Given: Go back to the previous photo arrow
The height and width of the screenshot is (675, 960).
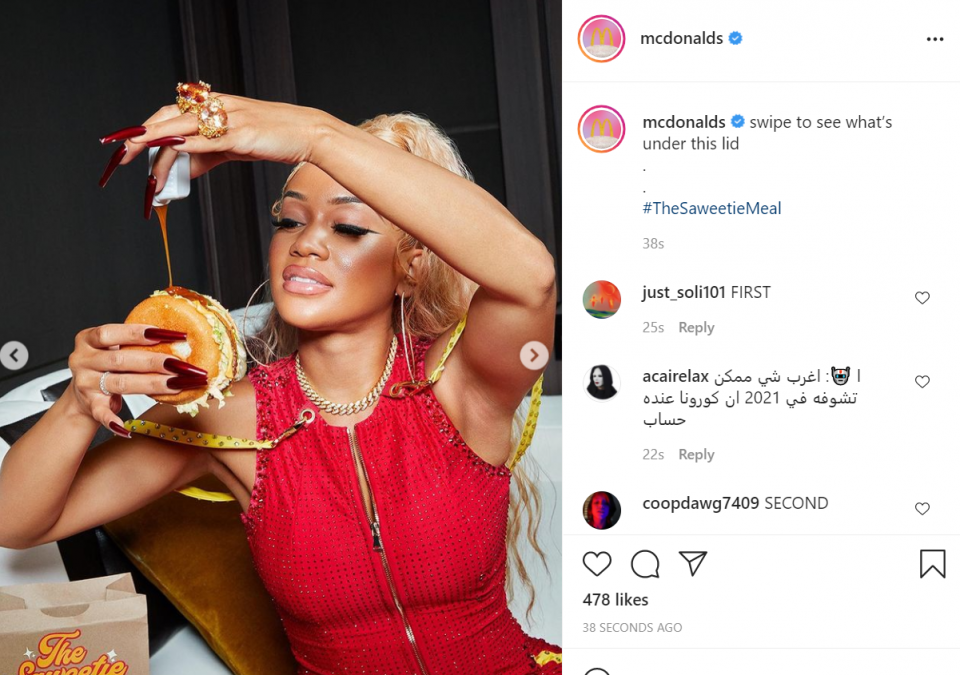Looking at the screenshot, I should (14, 355).
